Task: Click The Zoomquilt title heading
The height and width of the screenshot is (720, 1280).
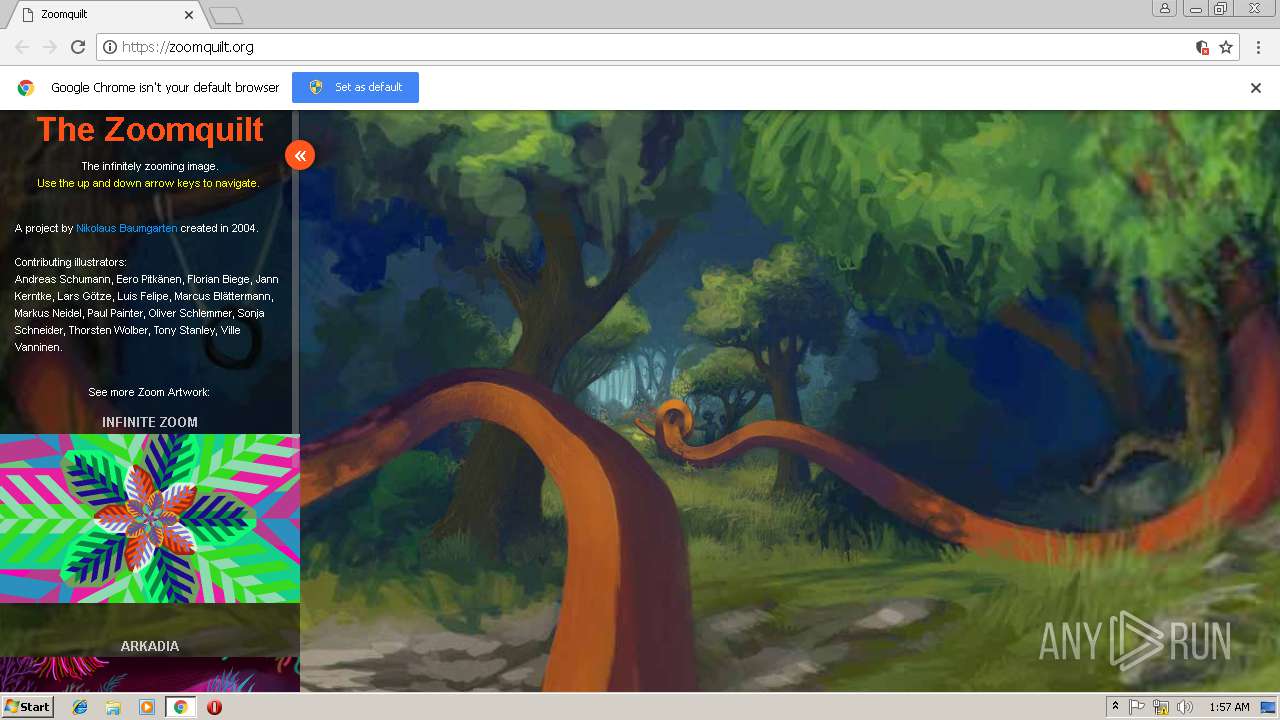Action: pyautogui.click(x=150, y=129)
